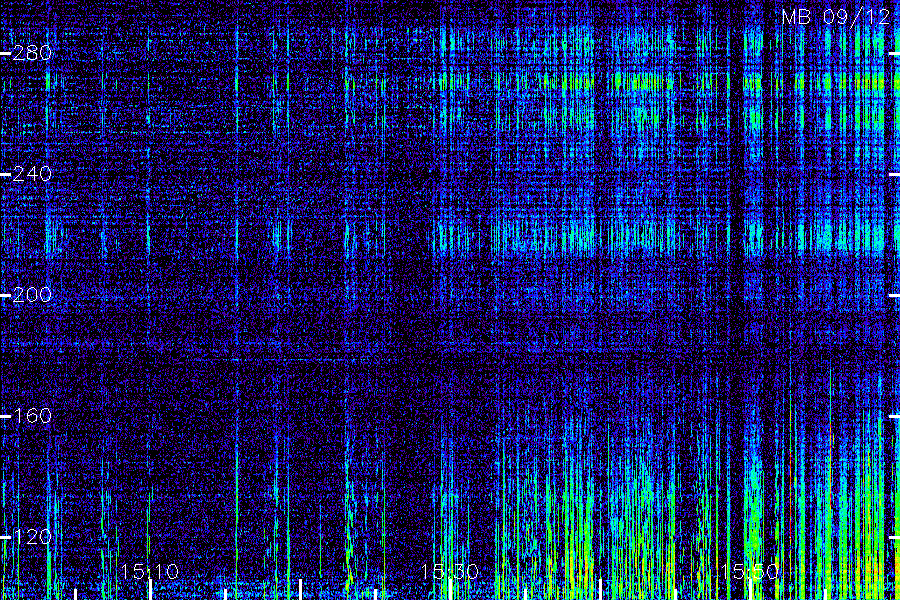Click the 240 frequency axis label
The height and width of the screenshot is (600, 900).
click(x=32, y=173)
